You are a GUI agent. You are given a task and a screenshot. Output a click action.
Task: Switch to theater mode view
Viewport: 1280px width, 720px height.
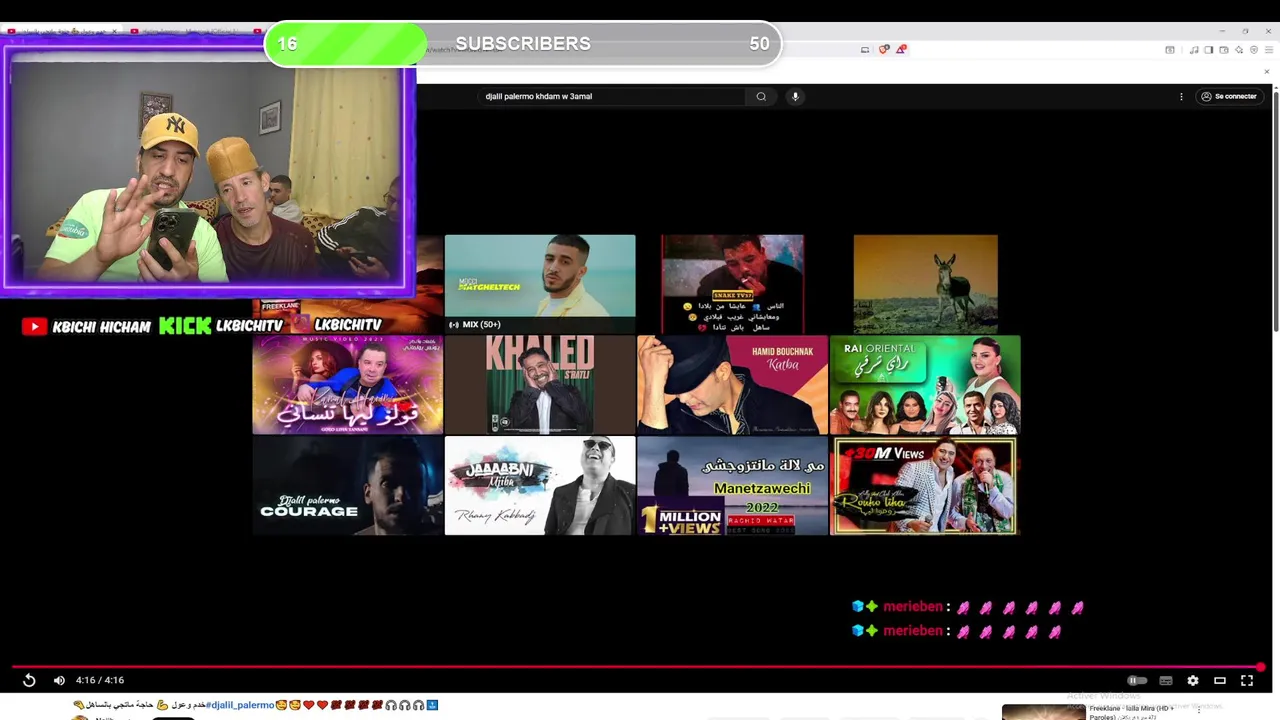[x=1220, y=680]
